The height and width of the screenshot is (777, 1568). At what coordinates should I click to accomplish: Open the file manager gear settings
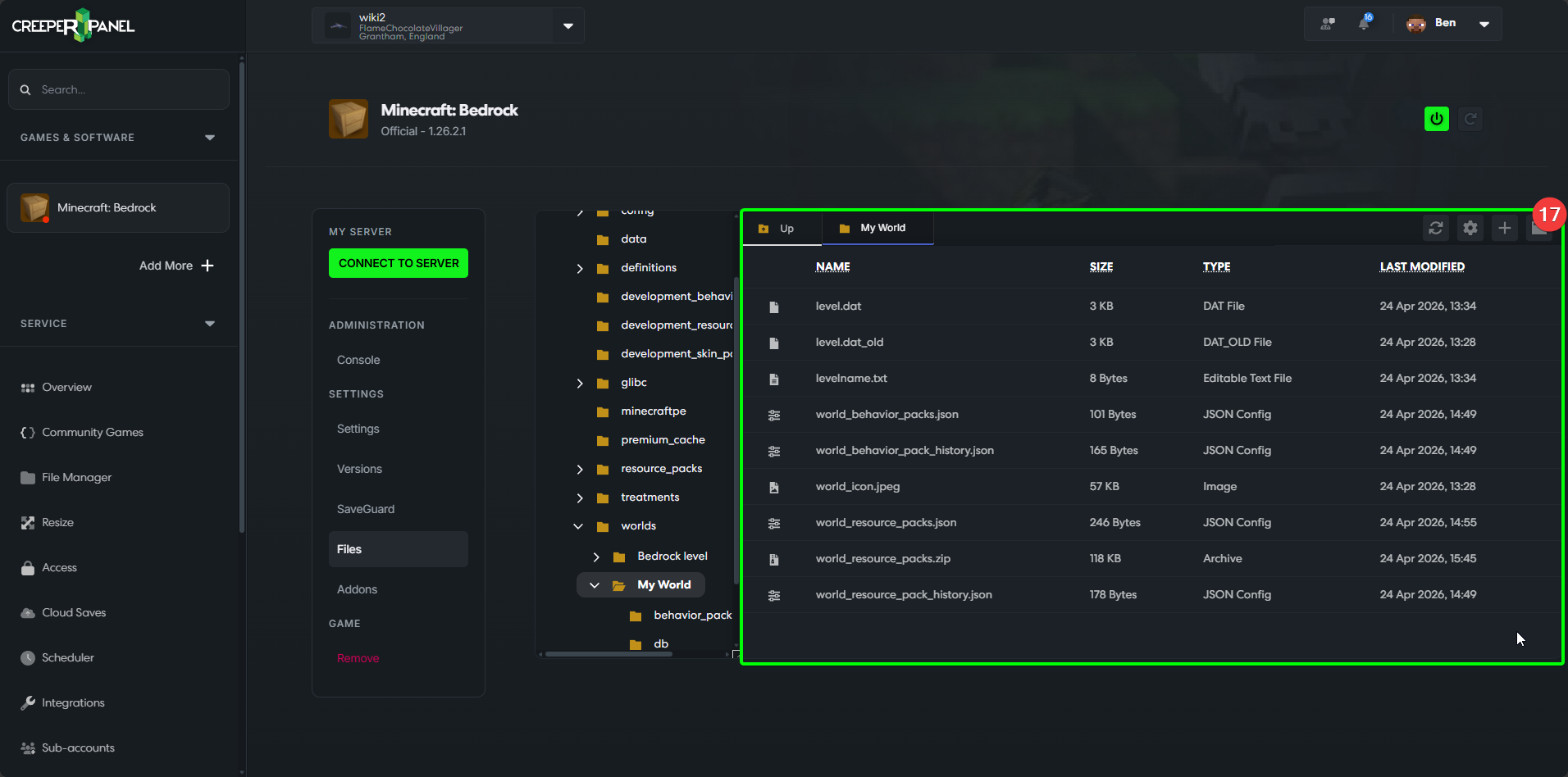tap(1470, 228)
